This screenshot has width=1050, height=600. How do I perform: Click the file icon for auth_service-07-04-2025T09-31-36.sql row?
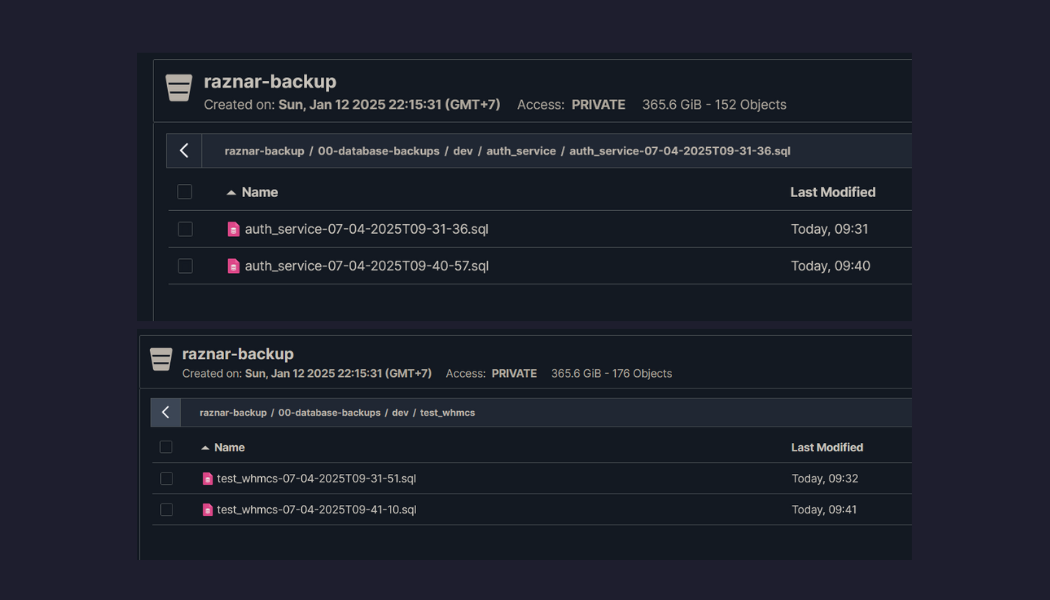coord(233,229)
